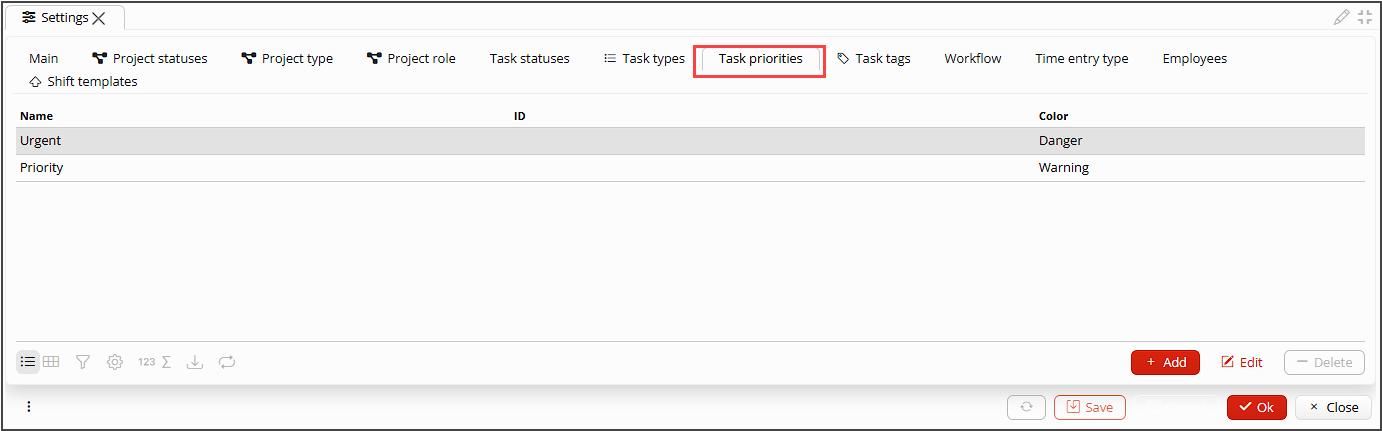The width and height of the screenshot is (1382, 431).
Task: Go to the Task tags tab
Action: pyautogui.click(x=873, y=59)
